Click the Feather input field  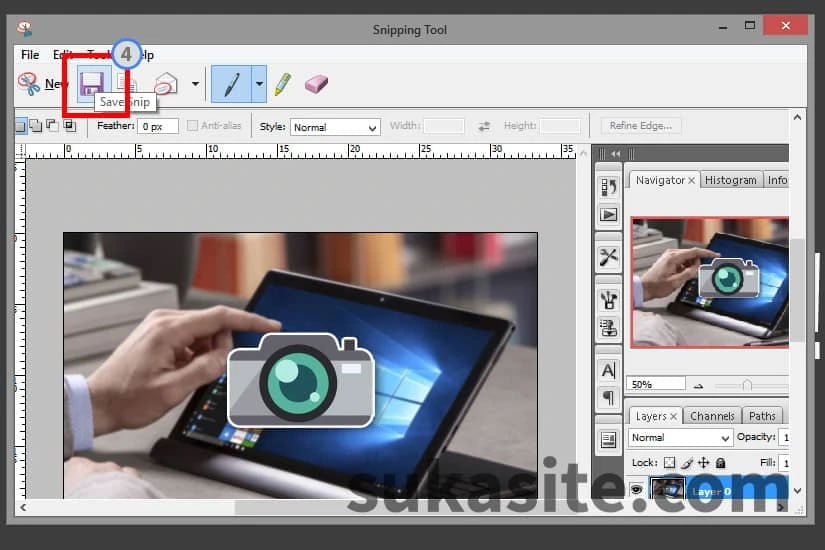(x=158, y=126)
